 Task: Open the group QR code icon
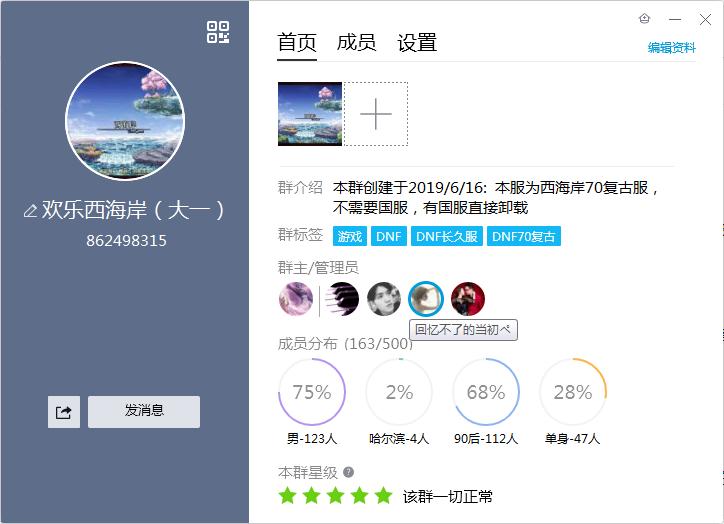[x=218, y=32]
